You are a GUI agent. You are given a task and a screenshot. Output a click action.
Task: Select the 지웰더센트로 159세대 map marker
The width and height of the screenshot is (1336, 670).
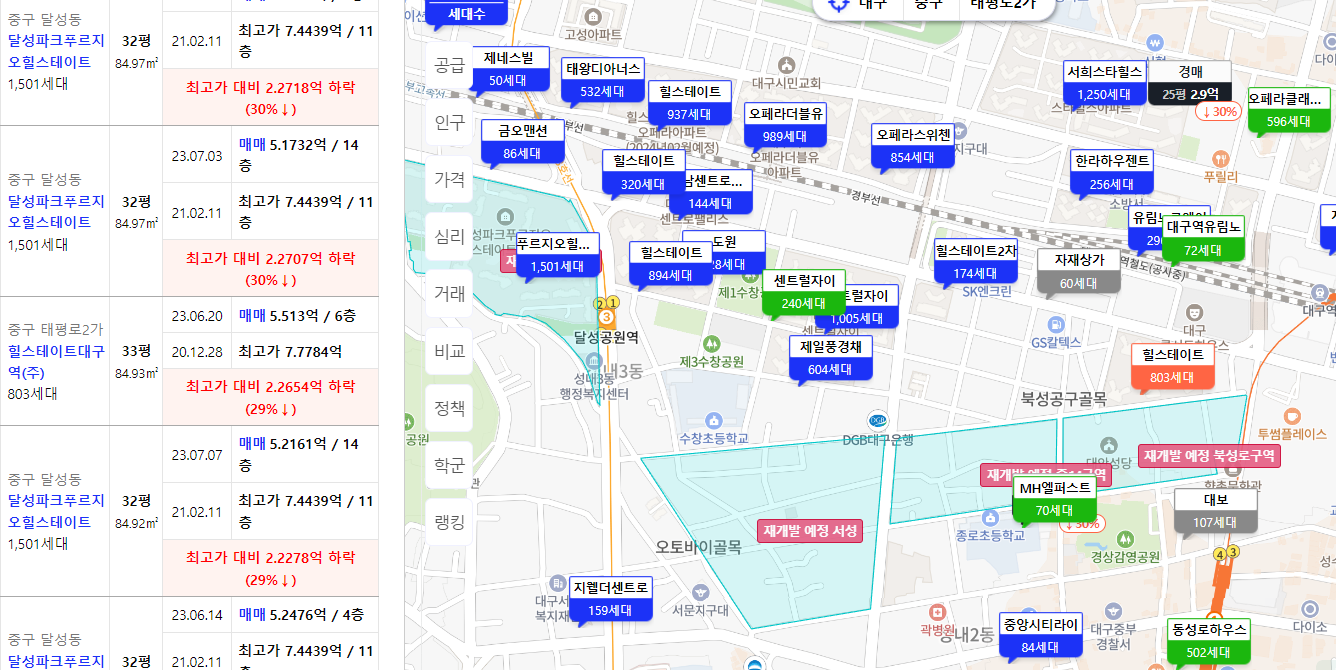(x=610, y=598)
